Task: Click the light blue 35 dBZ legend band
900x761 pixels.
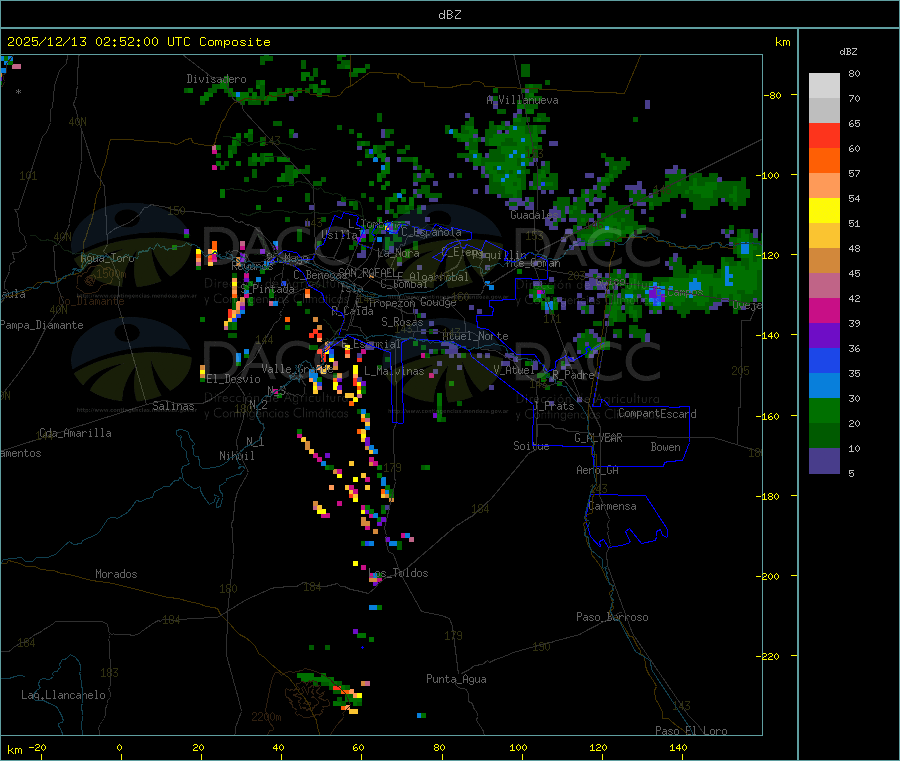Action: pos(824,386)
